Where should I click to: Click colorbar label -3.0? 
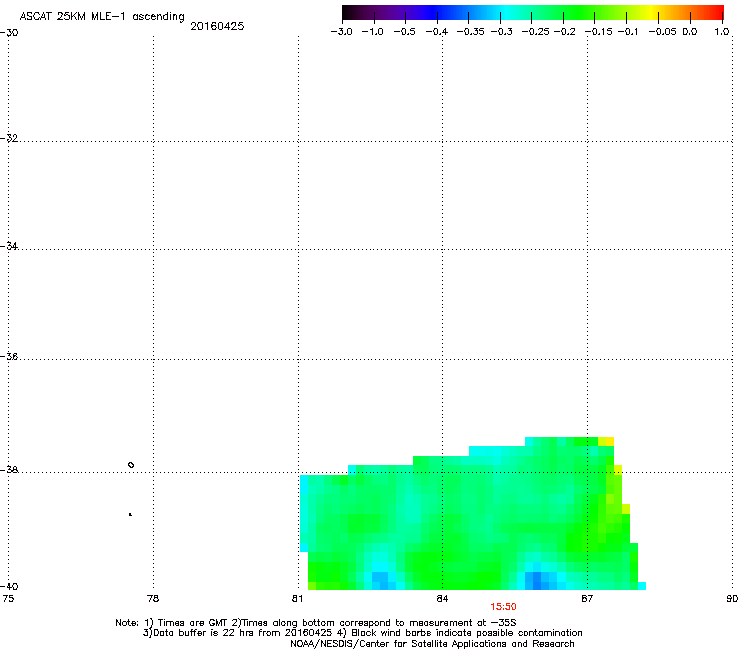pyautogui.click(x=341, y=32)
